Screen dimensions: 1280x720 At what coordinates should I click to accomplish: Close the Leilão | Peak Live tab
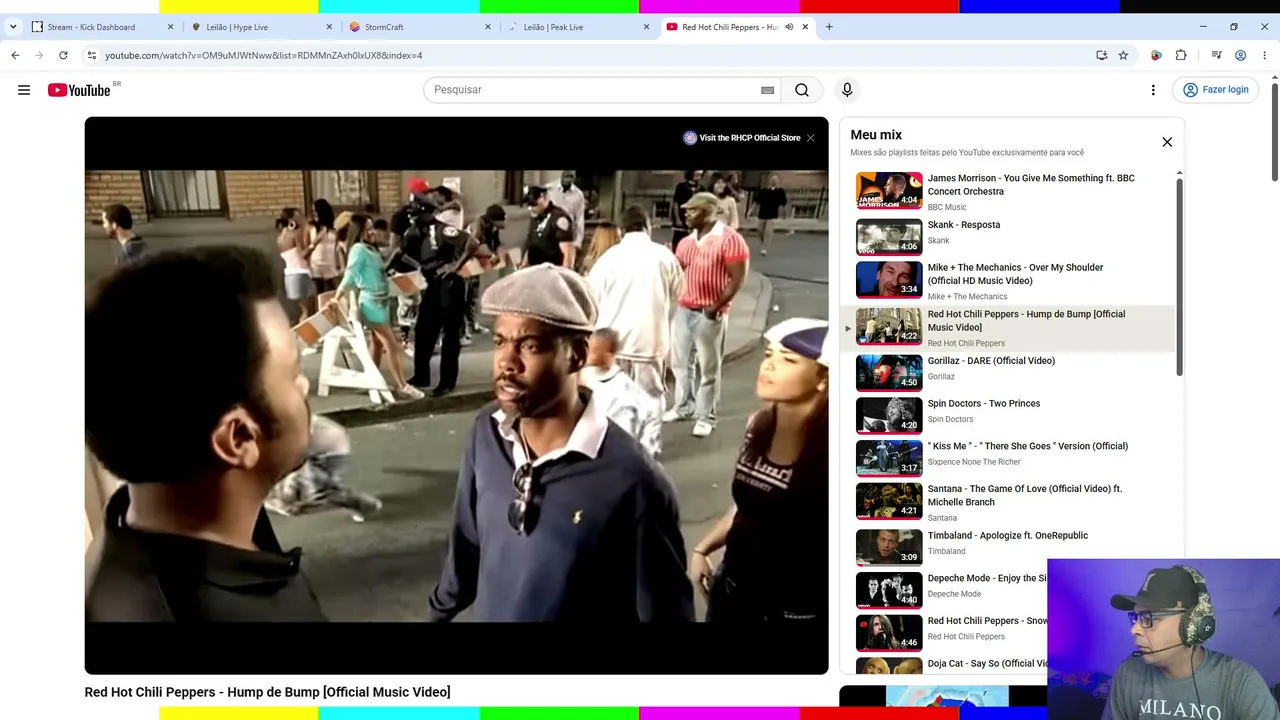pyautogui.click(x=646, y=27)
